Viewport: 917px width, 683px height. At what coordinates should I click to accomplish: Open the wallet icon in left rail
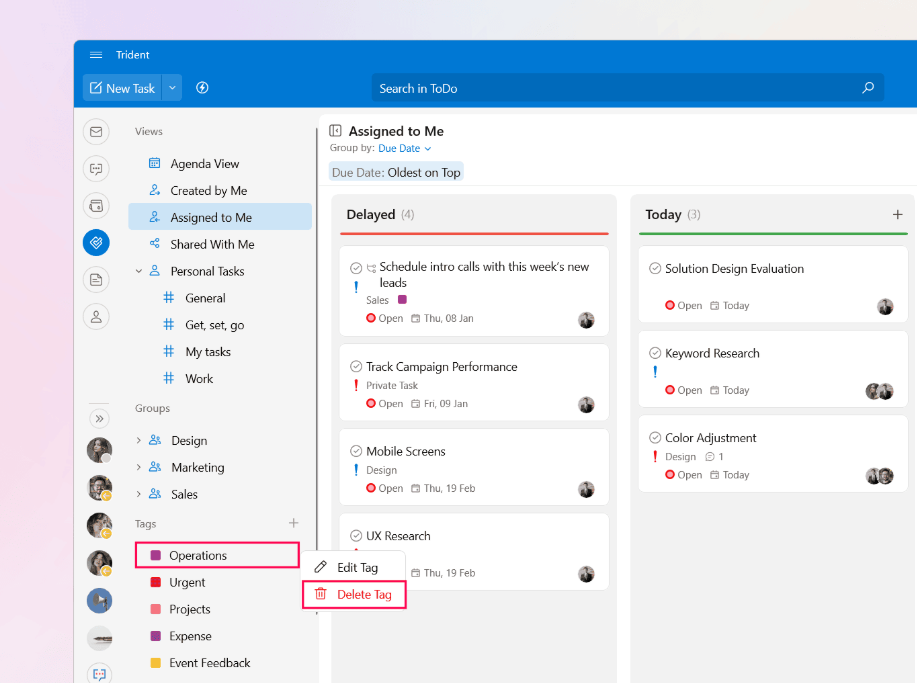96,206
